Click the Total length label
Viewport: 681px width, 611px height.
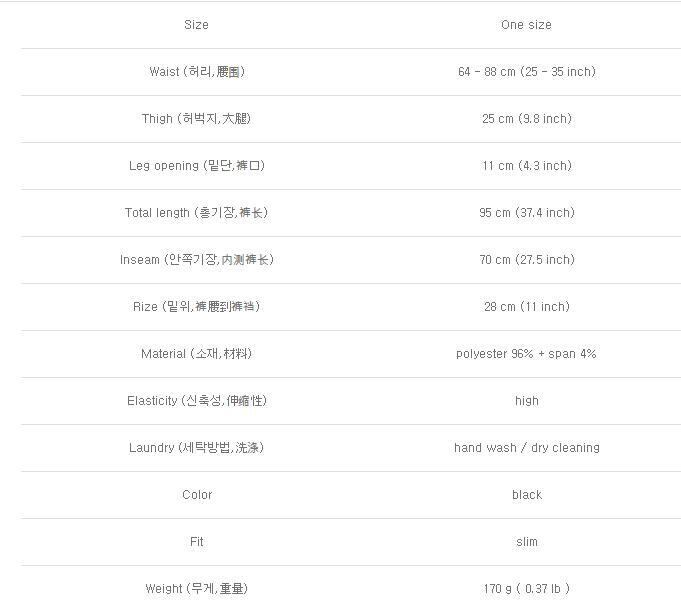pyautogui.click(x=196, y=213)
